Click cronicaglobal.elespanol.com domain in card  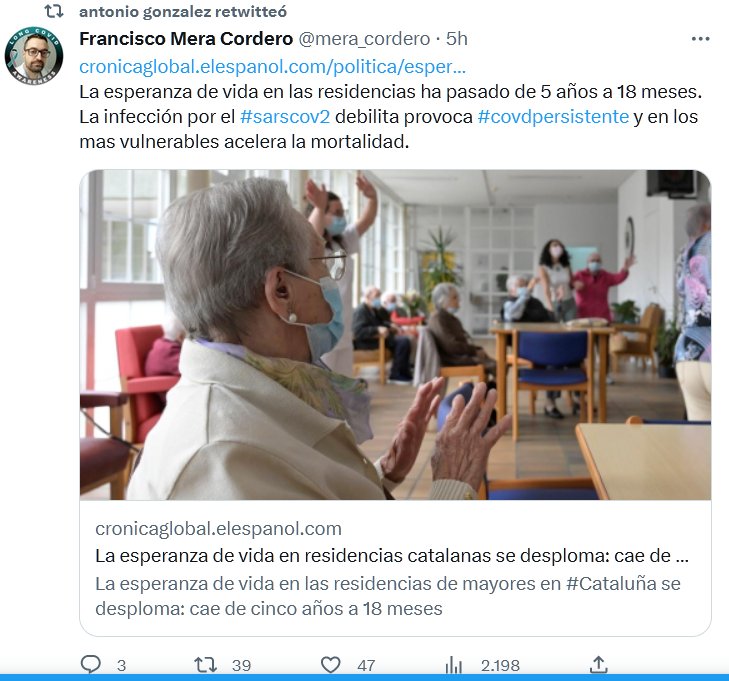pos(219,529)
